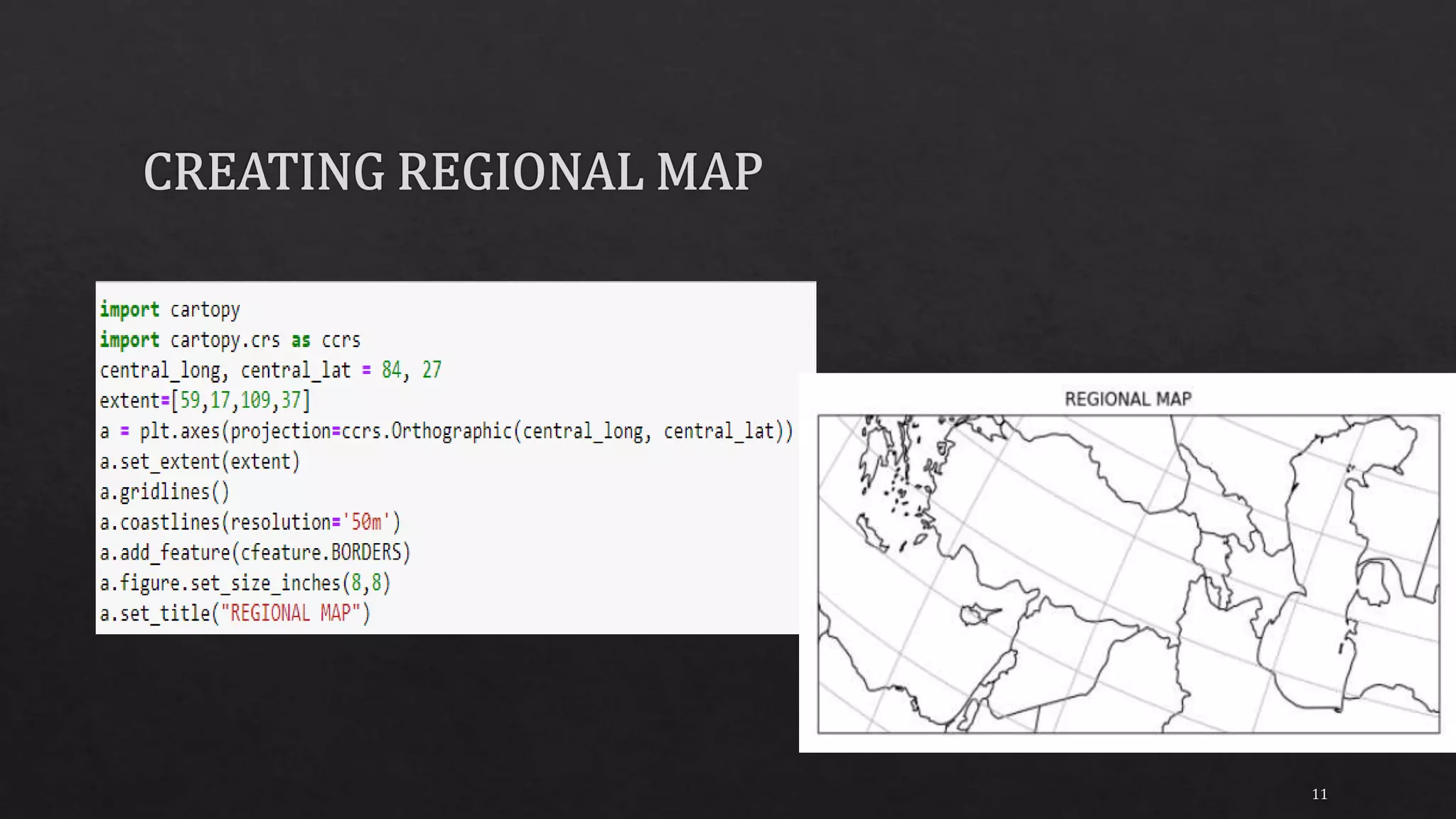Click the plt.axes Orthographic projection line
The image size is (1456, 819).
click(446, 432)
